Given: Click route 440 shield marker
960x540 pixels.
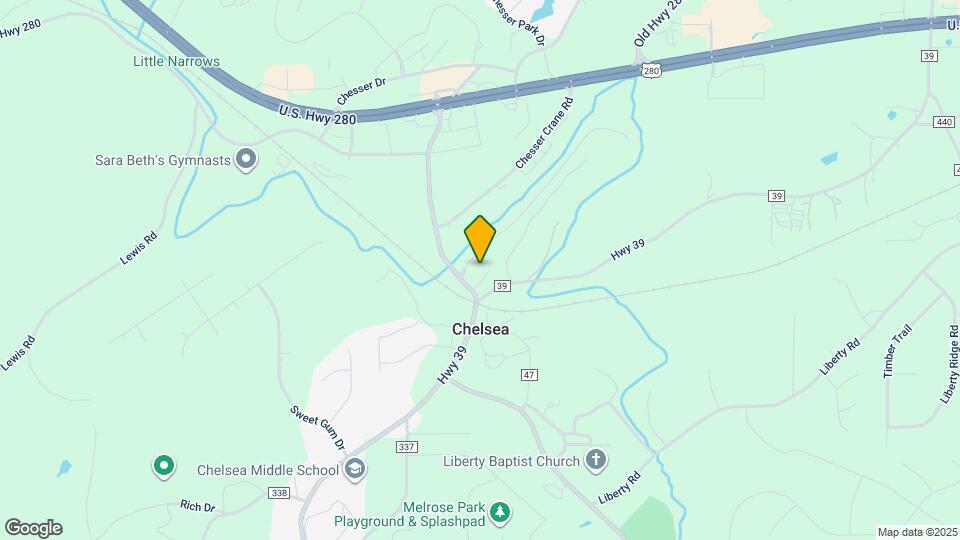Looking at the screenshot, I should tap(944, 122).
